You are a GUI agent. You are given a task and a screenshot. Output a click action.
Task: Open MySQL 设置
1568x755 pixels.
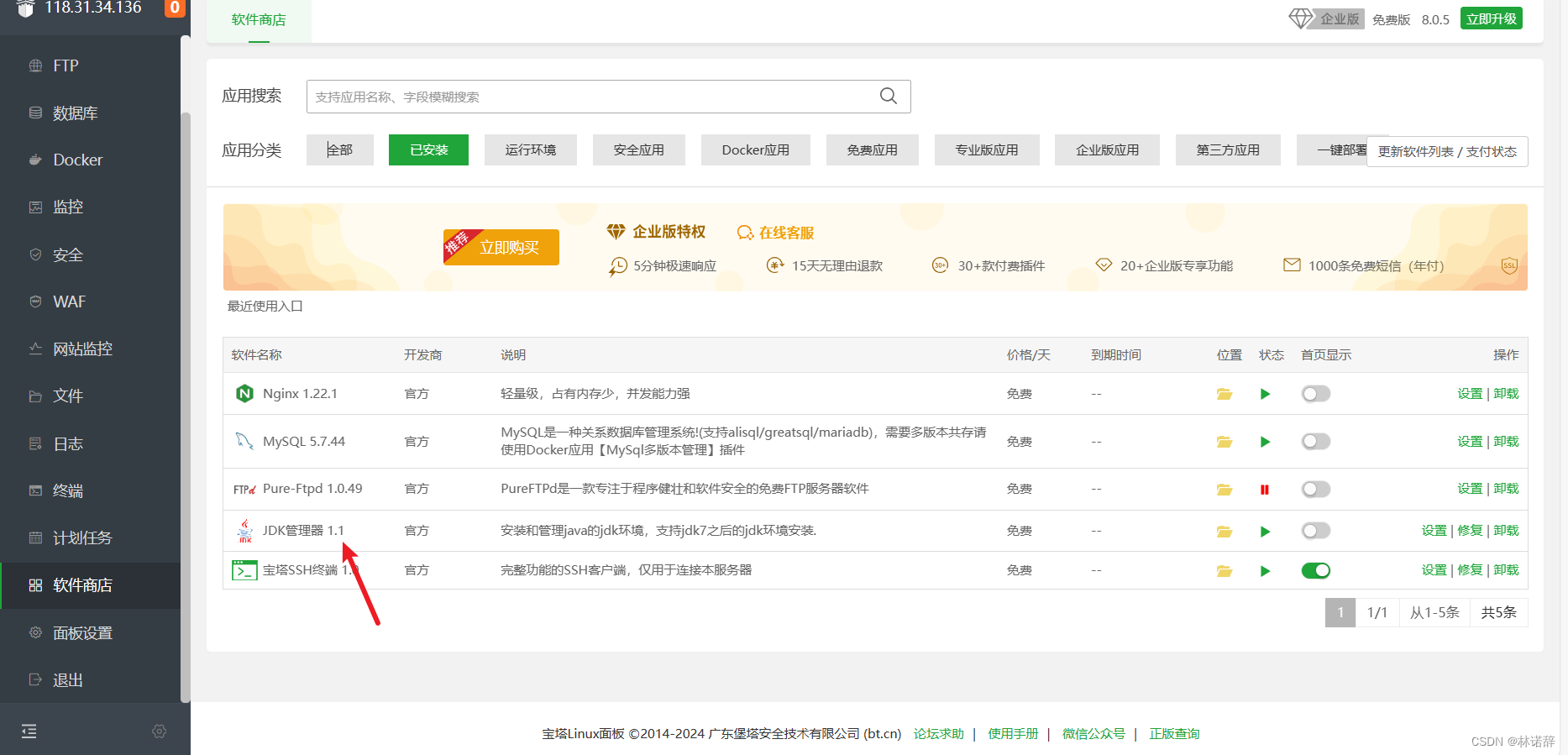click(x=1470, y=441)
